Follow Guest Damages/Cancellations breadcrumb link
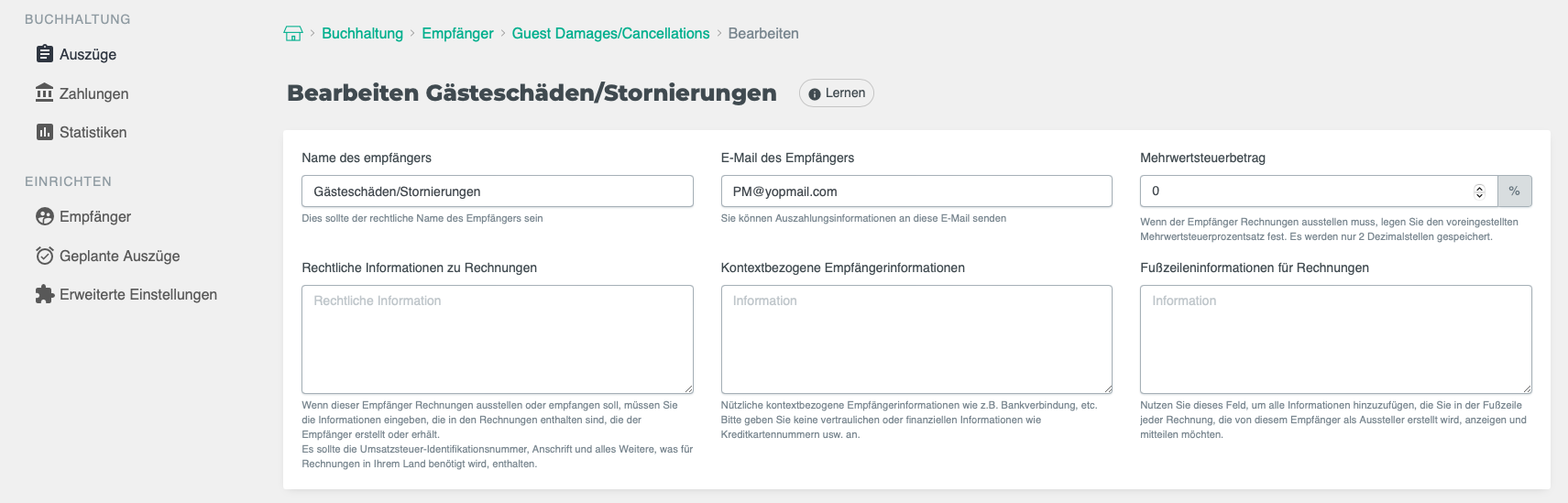This screenshot has height=503, width=1568. click(610, 33)
